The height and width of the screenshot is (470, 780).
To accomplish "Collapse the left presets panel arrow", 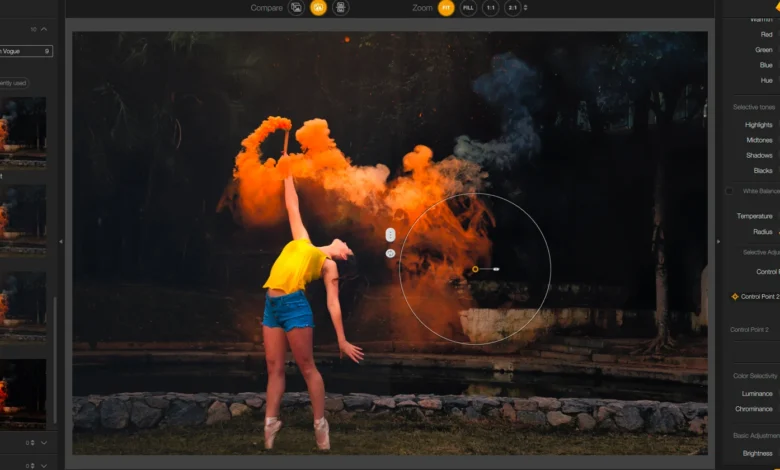I will coord(61,242).
